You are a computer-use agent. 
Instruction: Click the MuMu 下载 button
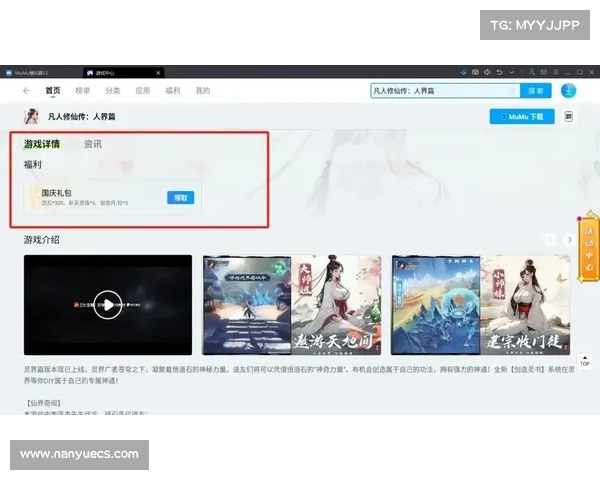522,116
